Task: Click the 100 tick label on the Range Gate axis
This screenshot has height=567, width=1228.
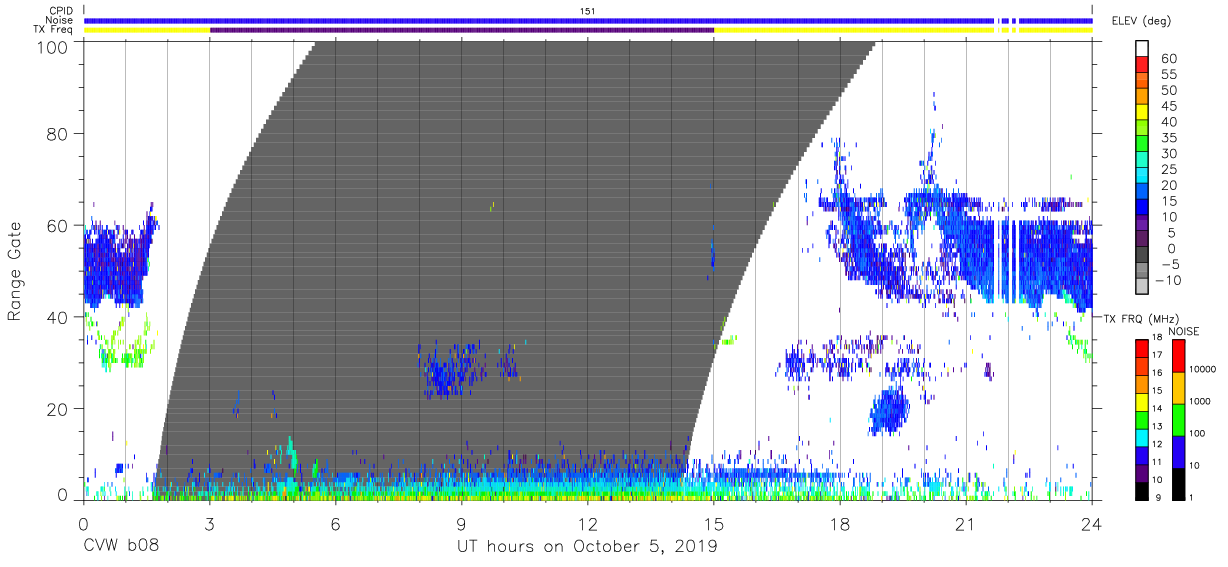Action: tap(54, 47)
